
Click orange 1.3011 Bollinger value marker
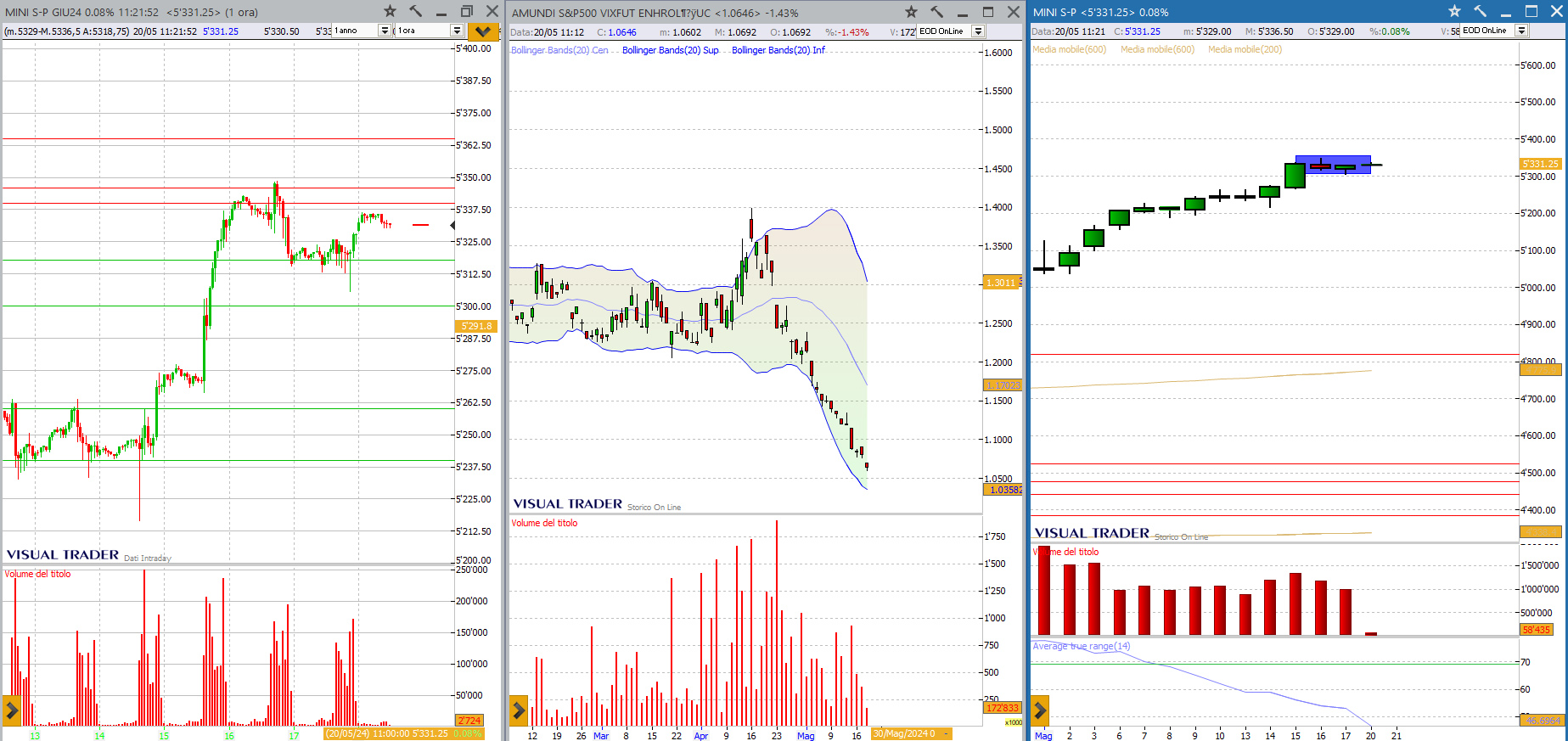coord(1001,283)
